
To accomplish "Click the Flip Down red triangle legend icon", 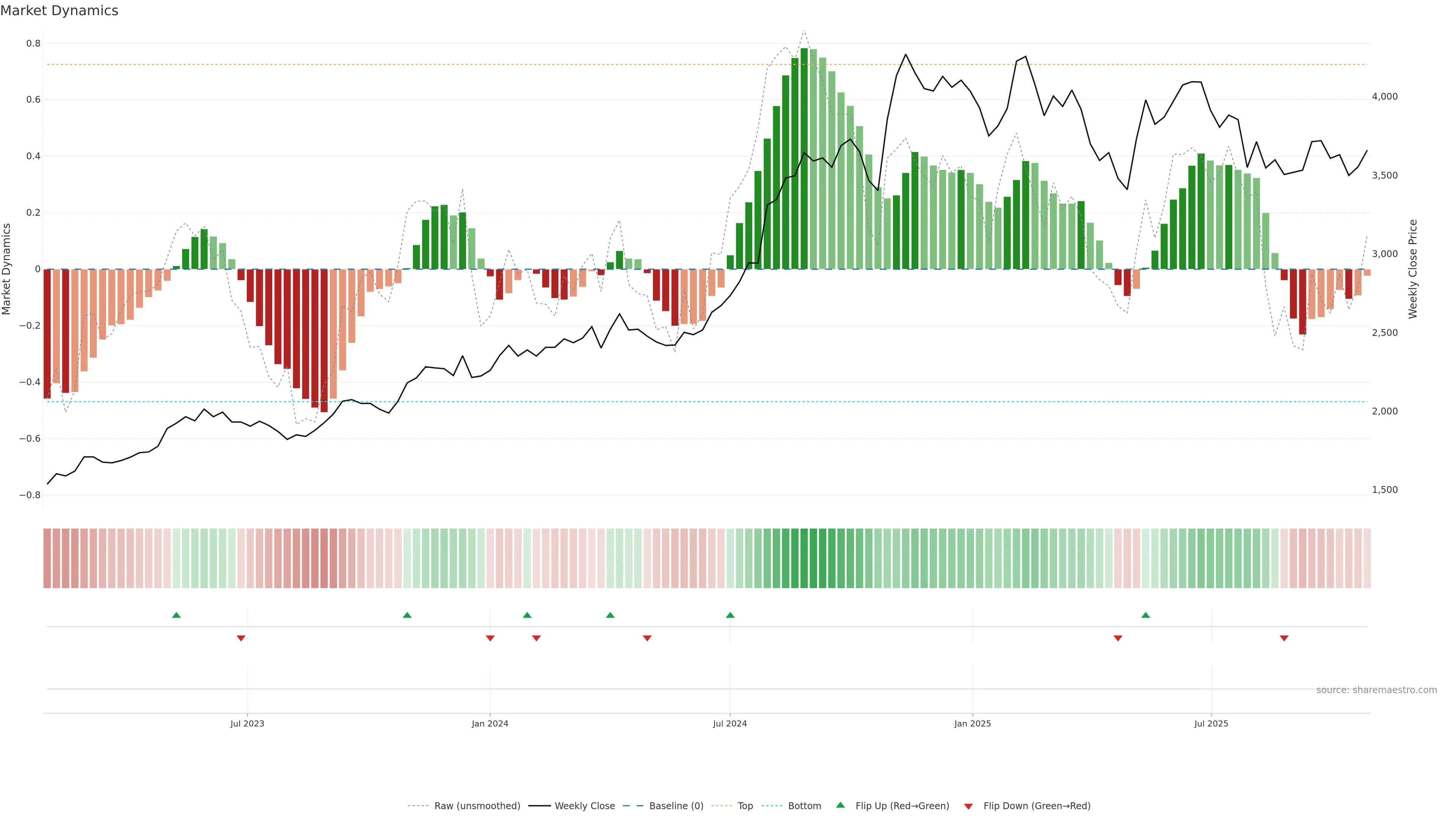I will [968, 806].
